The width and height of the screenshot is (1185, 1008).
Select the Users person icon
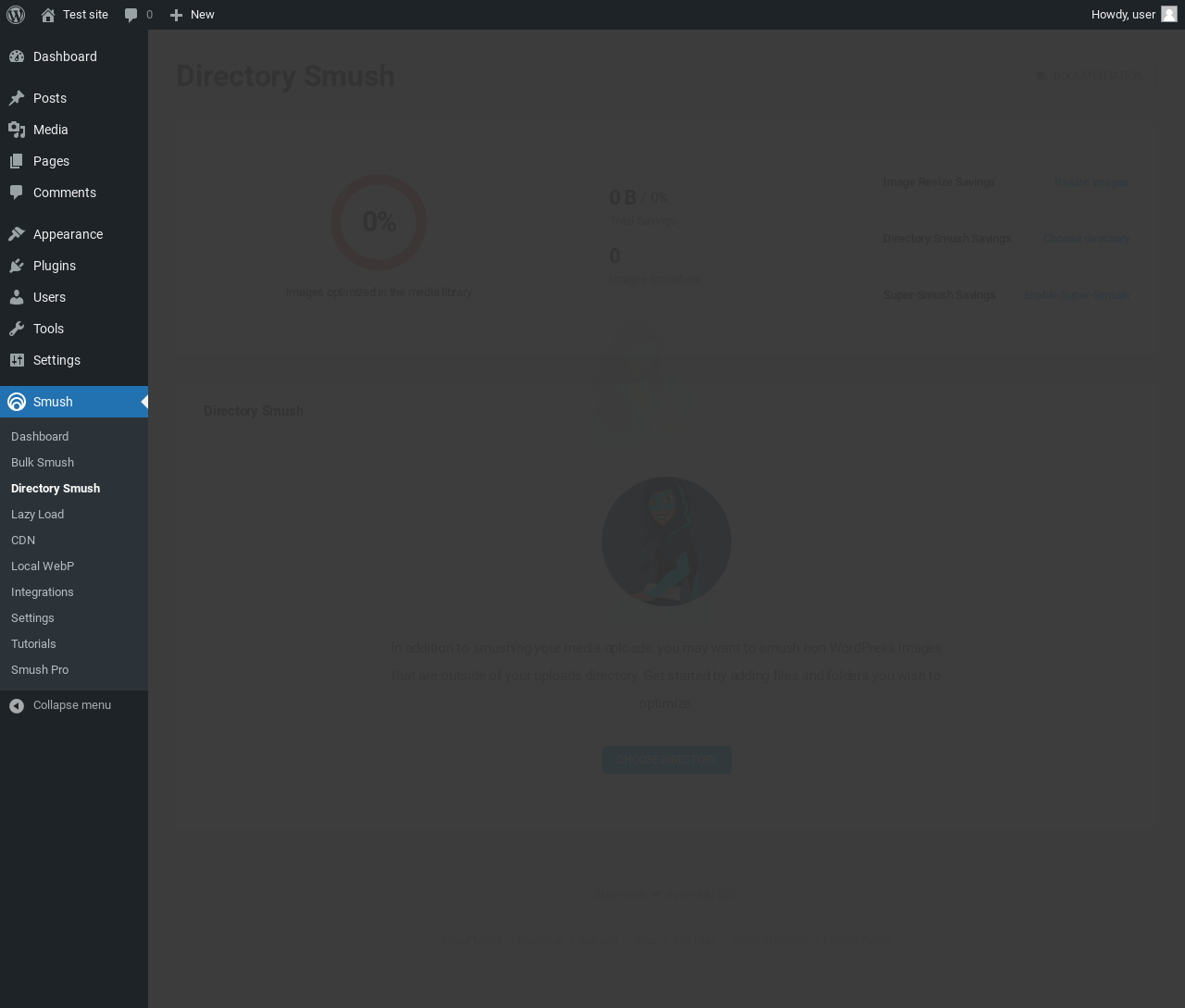click(17, 297)
